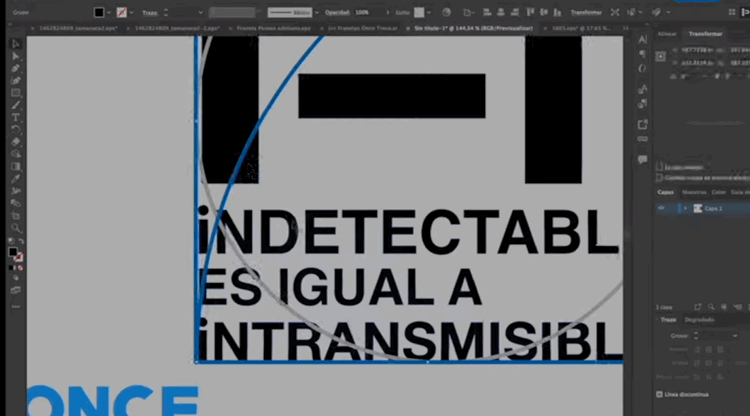Image resolution: width=750 pixels, height=416 pixels.
Task: Select the Rectangle tool
Action: point(15,93)
